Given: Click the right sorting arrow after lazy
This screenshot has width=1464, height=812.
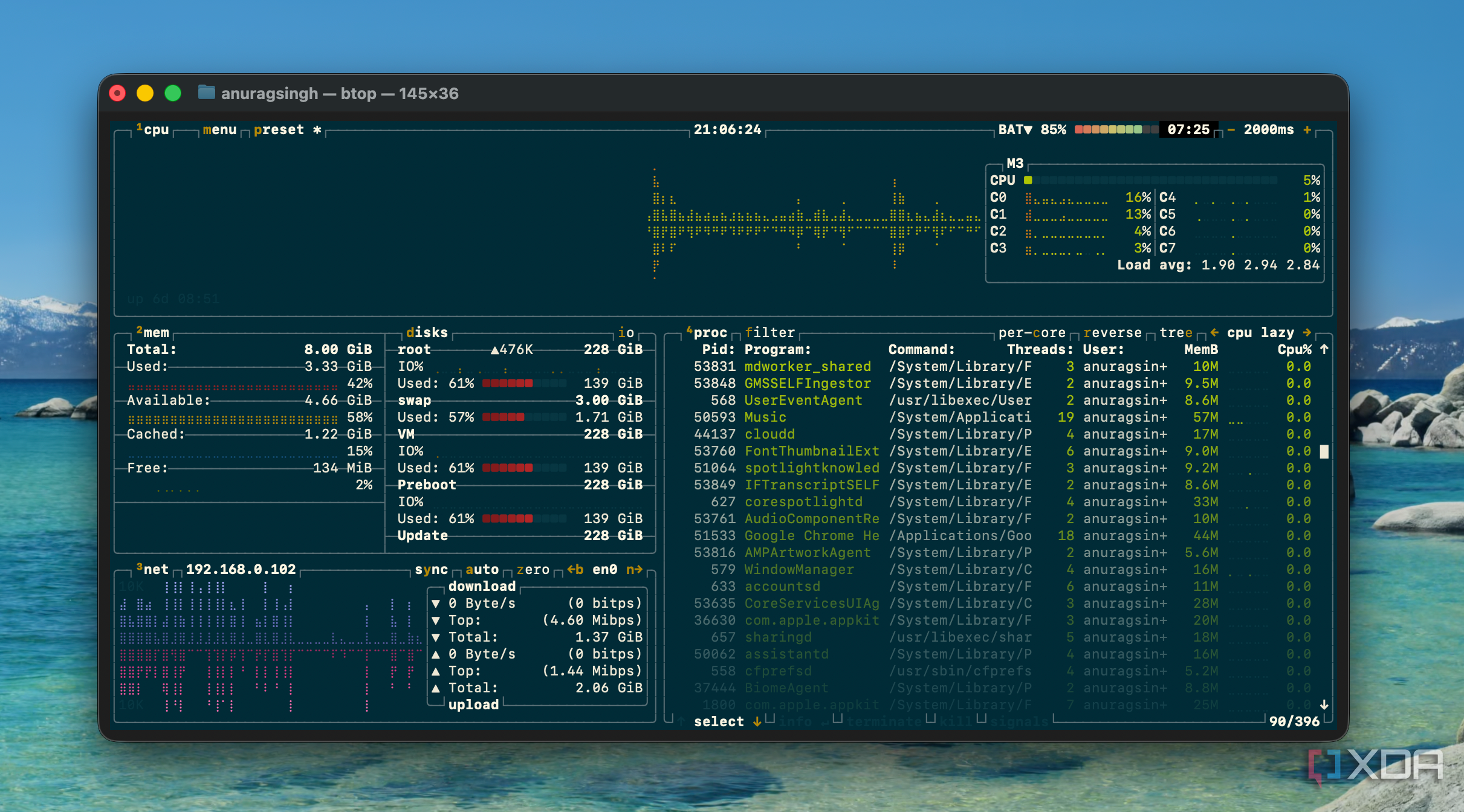Looking at the screenshot, I should point(1307,333).
